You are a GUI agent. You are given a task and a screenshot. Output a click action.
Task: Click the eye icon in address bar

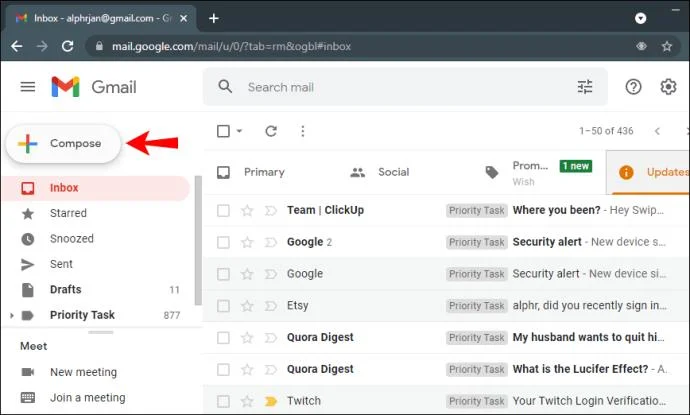coord(641,46)
